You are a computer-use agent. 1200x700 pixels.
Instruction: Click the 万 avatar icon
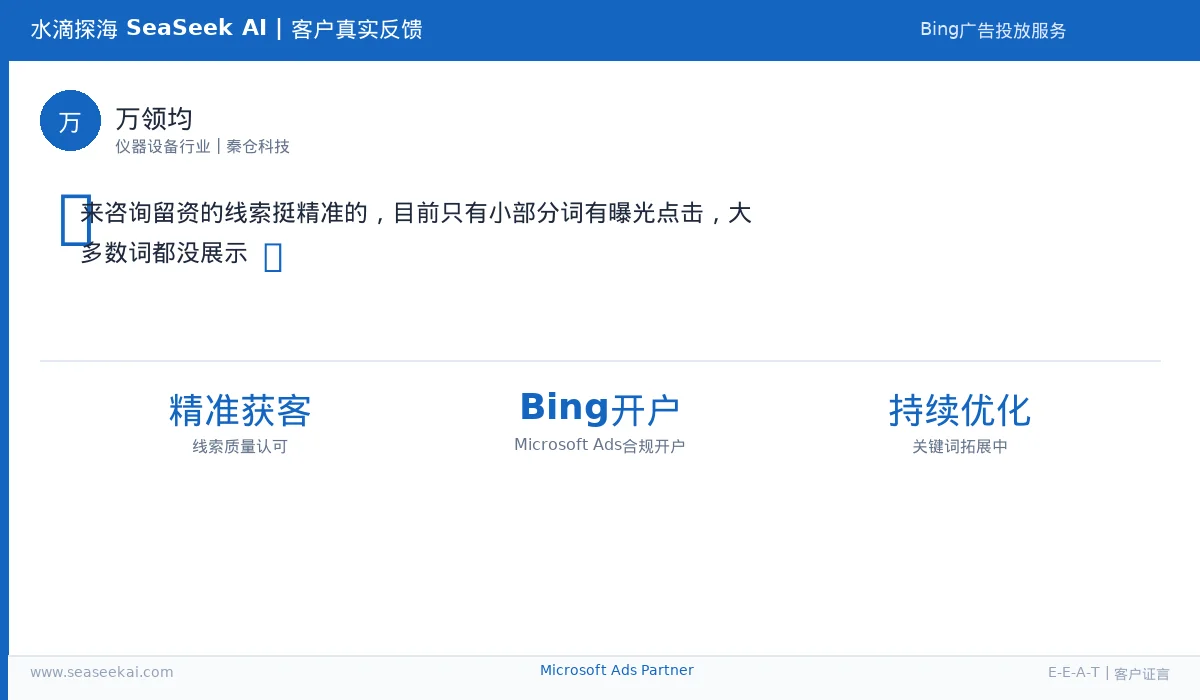coord(70,120)
